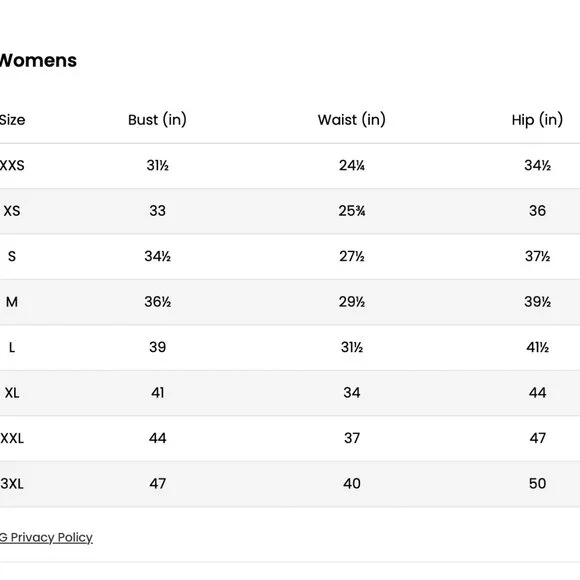Click the 24¼ waist value for XXS
The width and height of the screenshot is (580, 580).
352,165
